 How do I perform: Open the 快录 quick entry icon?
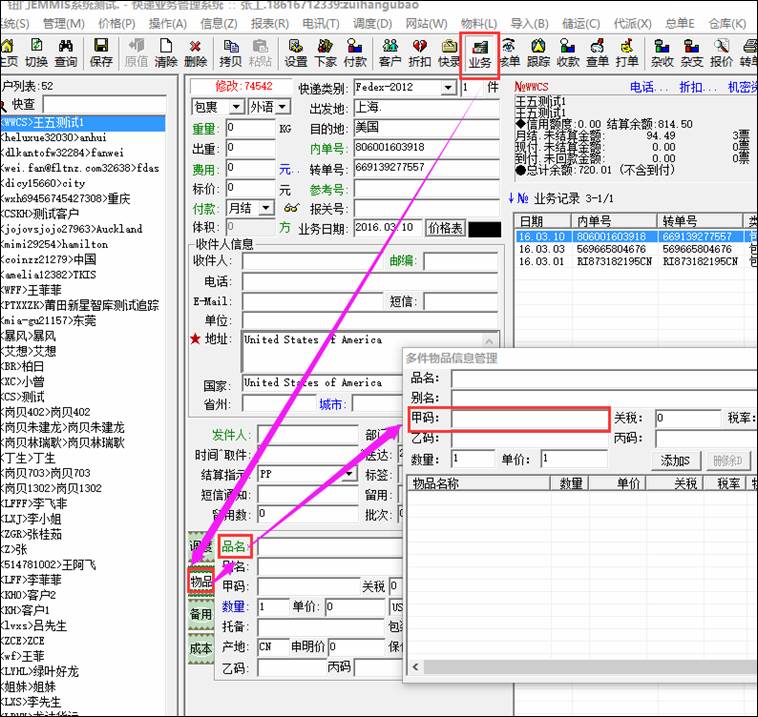pyautogui.click(x=449, y=53)
